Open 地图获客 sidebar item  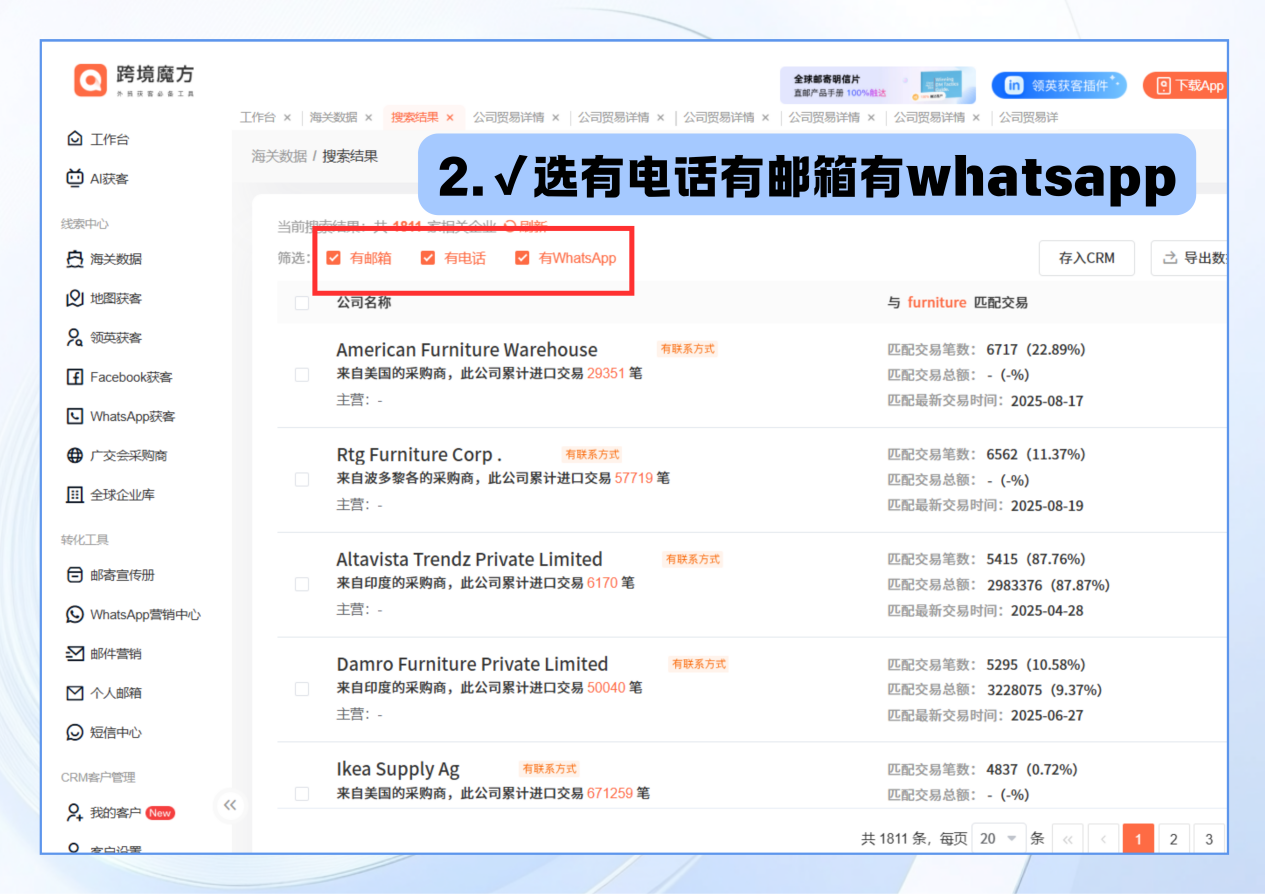(104, 298)
